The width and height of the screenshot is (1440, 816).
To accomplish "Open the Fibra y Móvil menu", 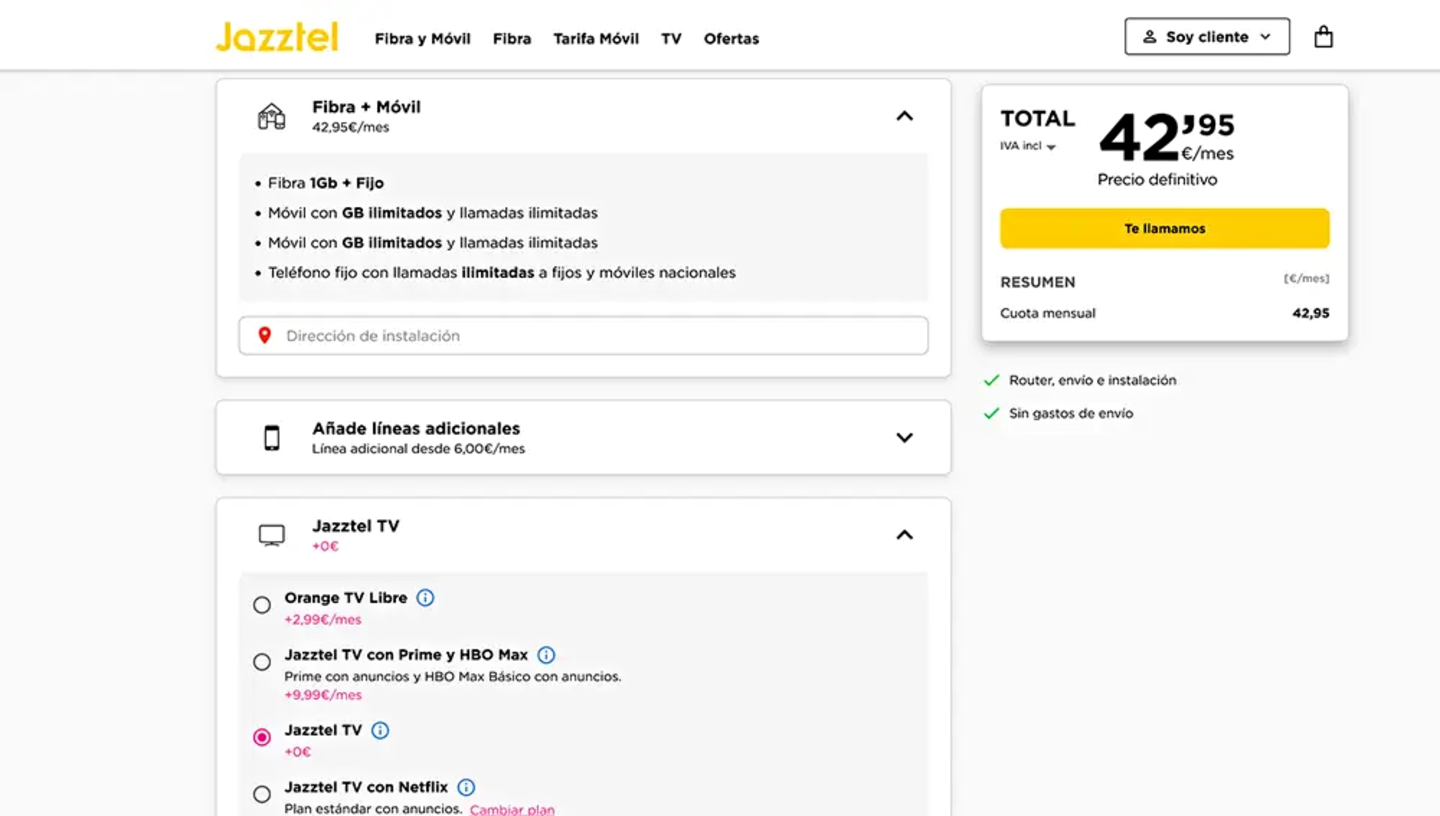I will [x=422, y=39].
